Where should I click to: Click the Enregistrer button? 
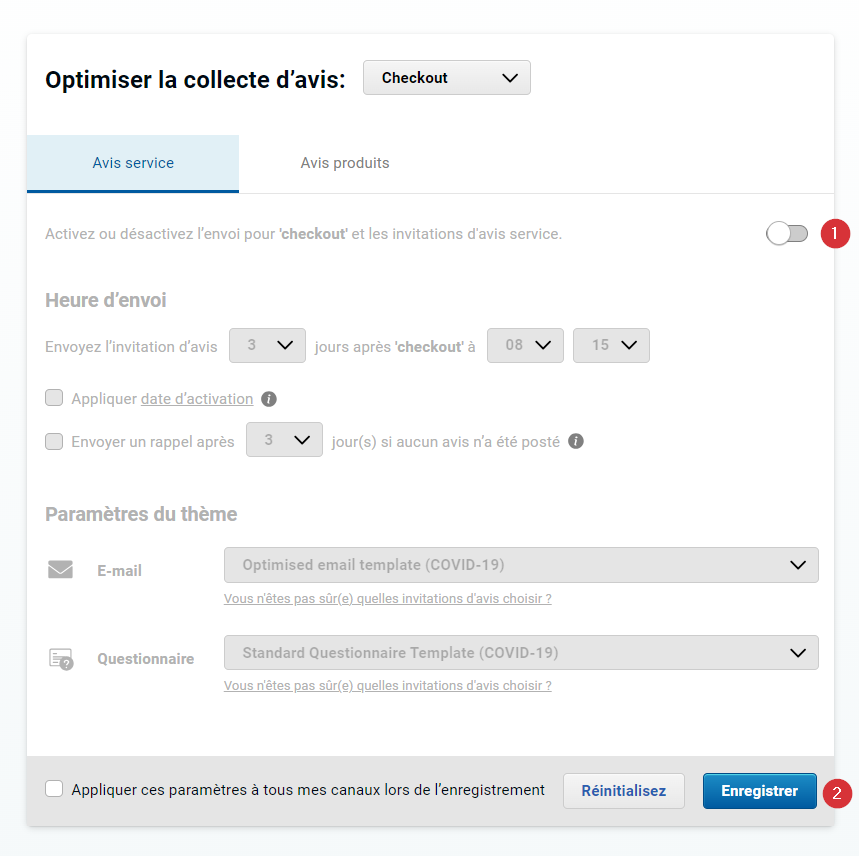[760, 791]
